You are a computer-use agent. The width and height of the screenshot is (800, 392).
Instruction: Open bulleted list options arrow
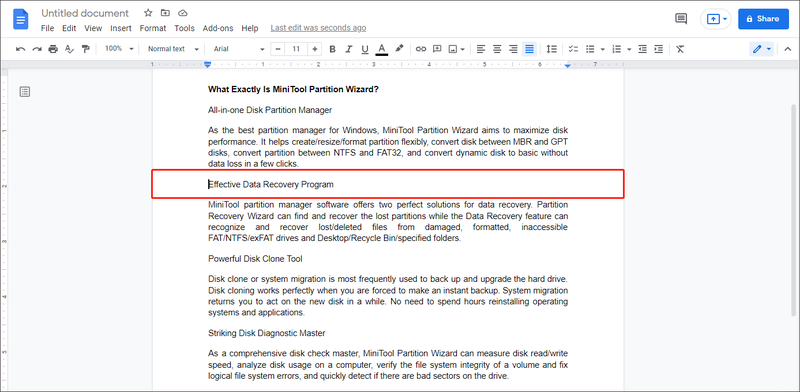[603, 49]
